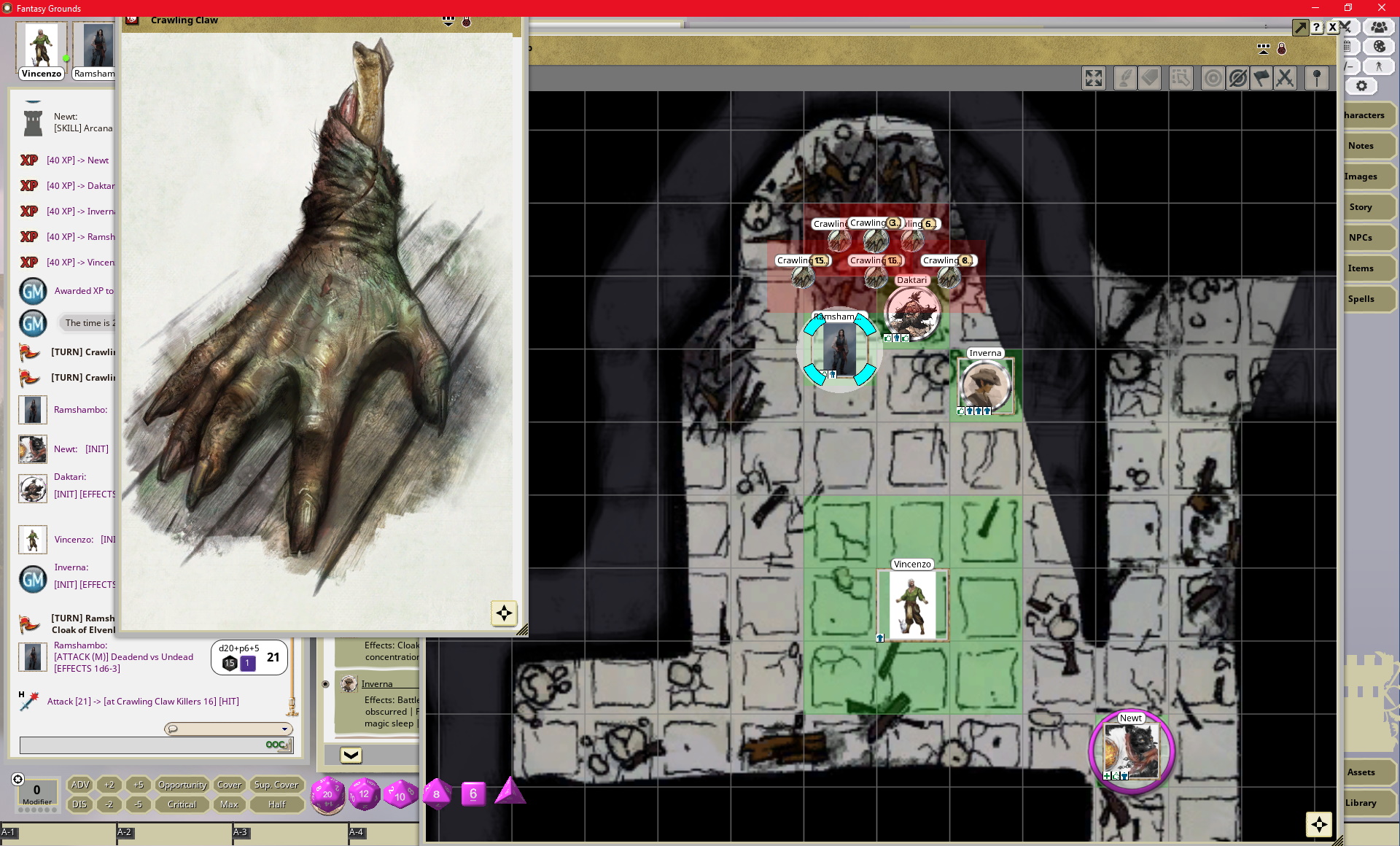Image resolution: width=1400 pixels, height=846 pixels.
Task: Open the party sheet people icon
Action: coord(1379,27)
